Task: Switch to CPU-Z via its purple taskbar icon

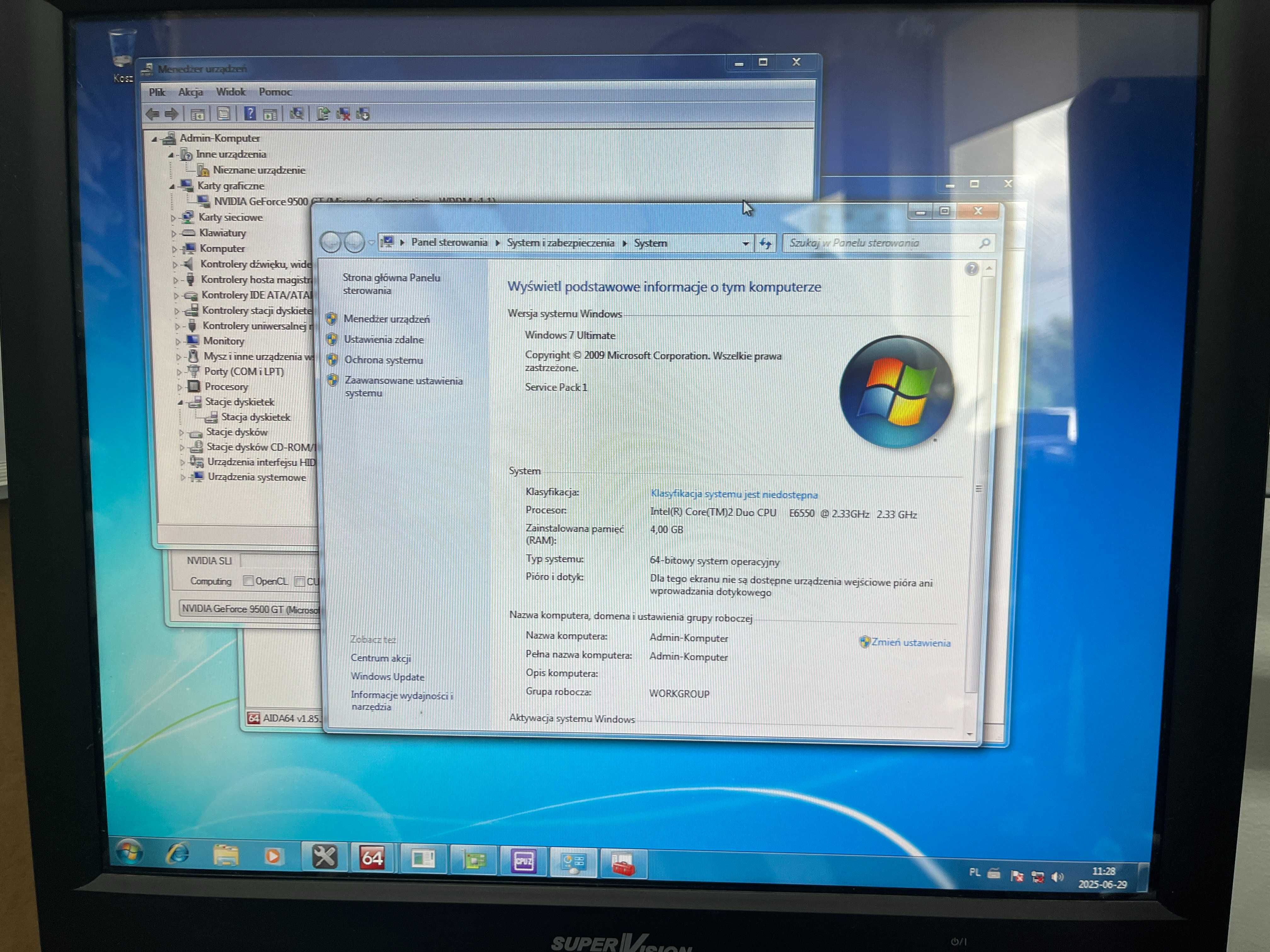Action: tap(523, 861)
